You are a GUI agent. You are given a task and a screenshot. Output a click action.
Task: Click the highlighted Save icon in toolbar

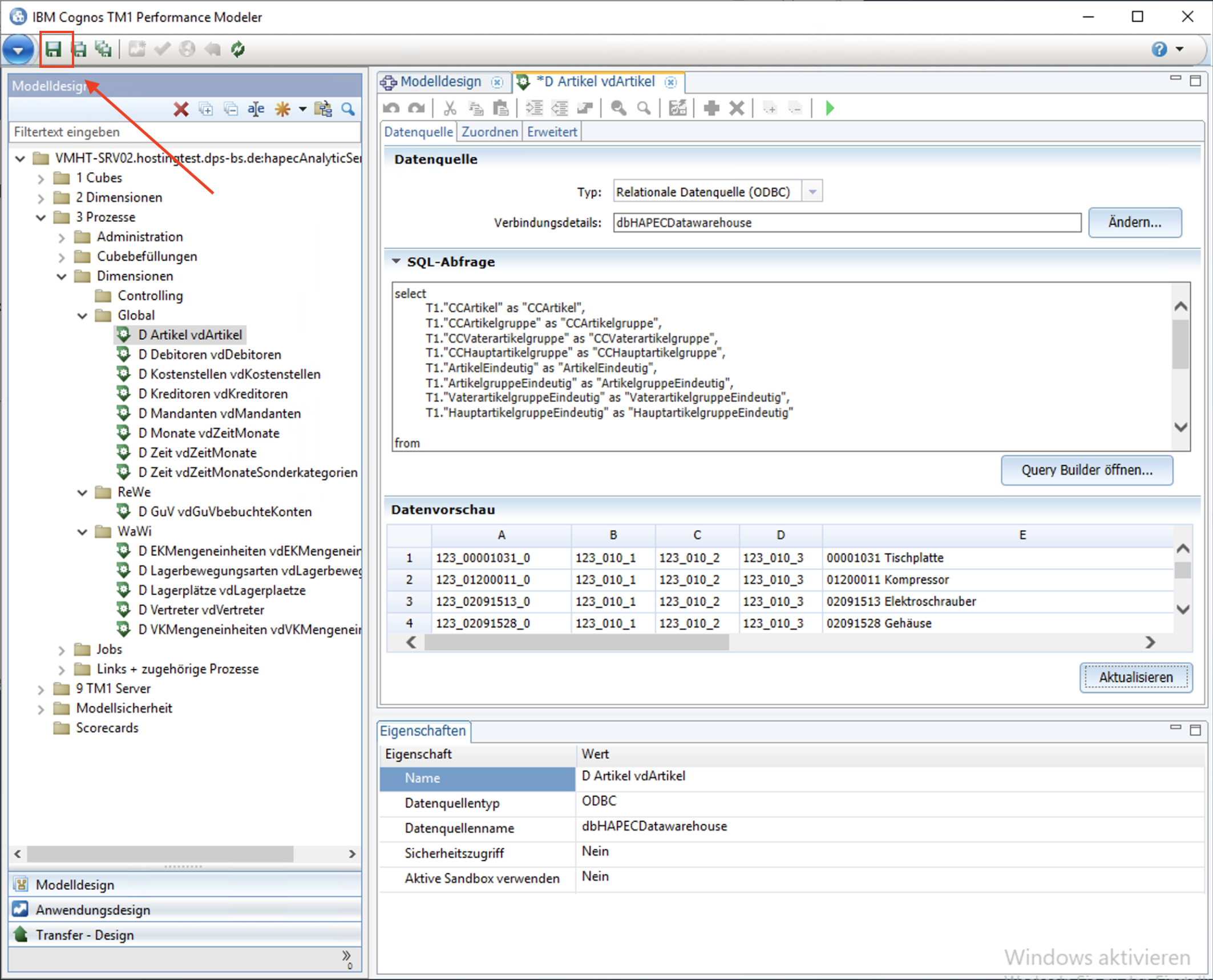54,50
